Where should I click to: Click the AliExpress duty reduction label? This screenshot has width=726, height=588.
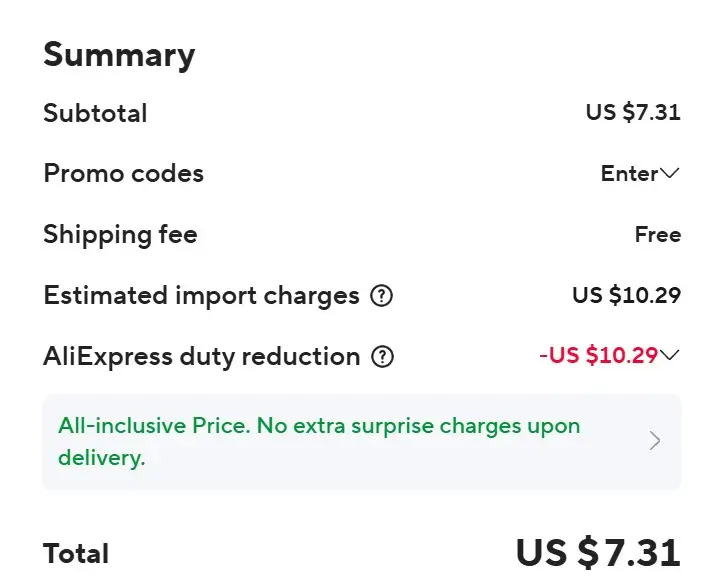202,357
